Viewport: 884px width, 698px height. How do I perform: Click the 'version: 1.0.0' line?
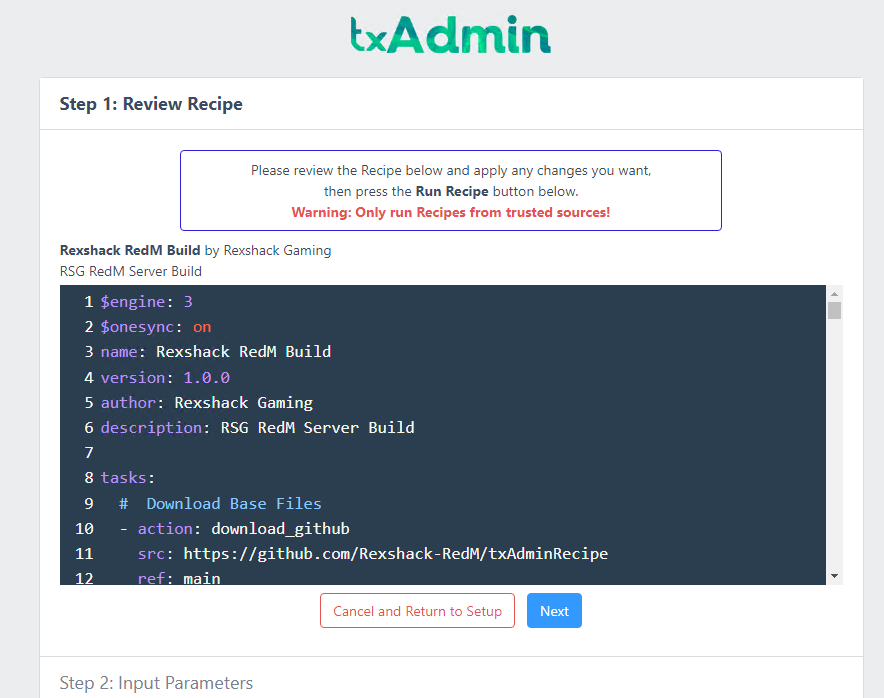(165, 377)
